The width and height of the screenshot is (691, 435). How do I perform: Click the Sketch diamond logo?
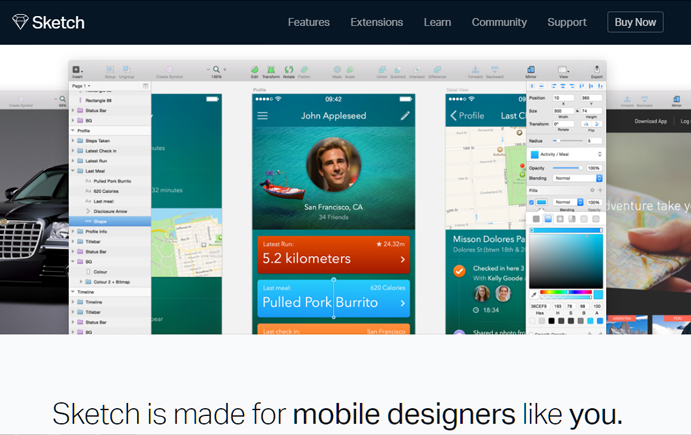tap(20, 21)
